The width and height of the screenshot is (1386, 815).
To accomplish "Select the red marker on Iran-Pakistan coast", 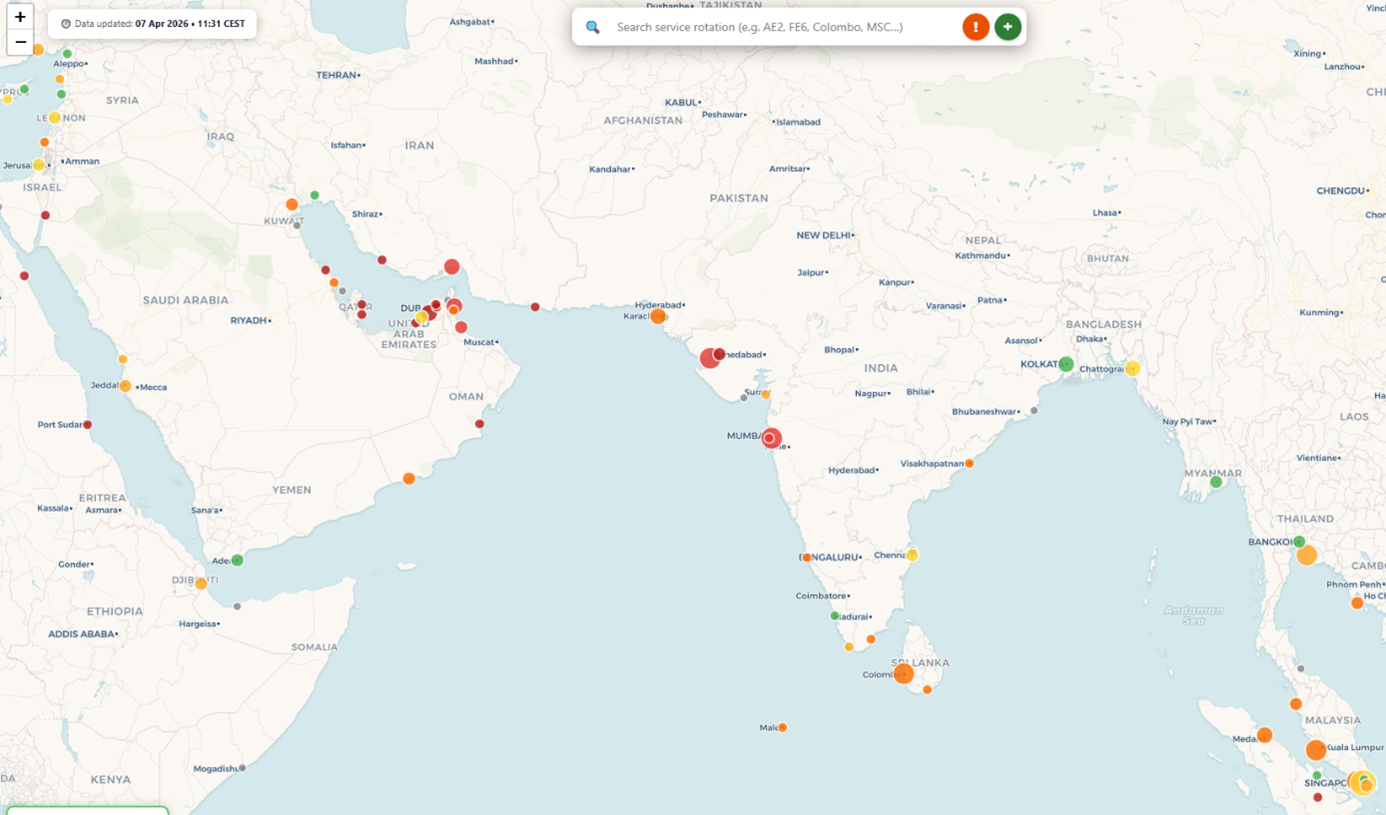I will click(535, 307).
